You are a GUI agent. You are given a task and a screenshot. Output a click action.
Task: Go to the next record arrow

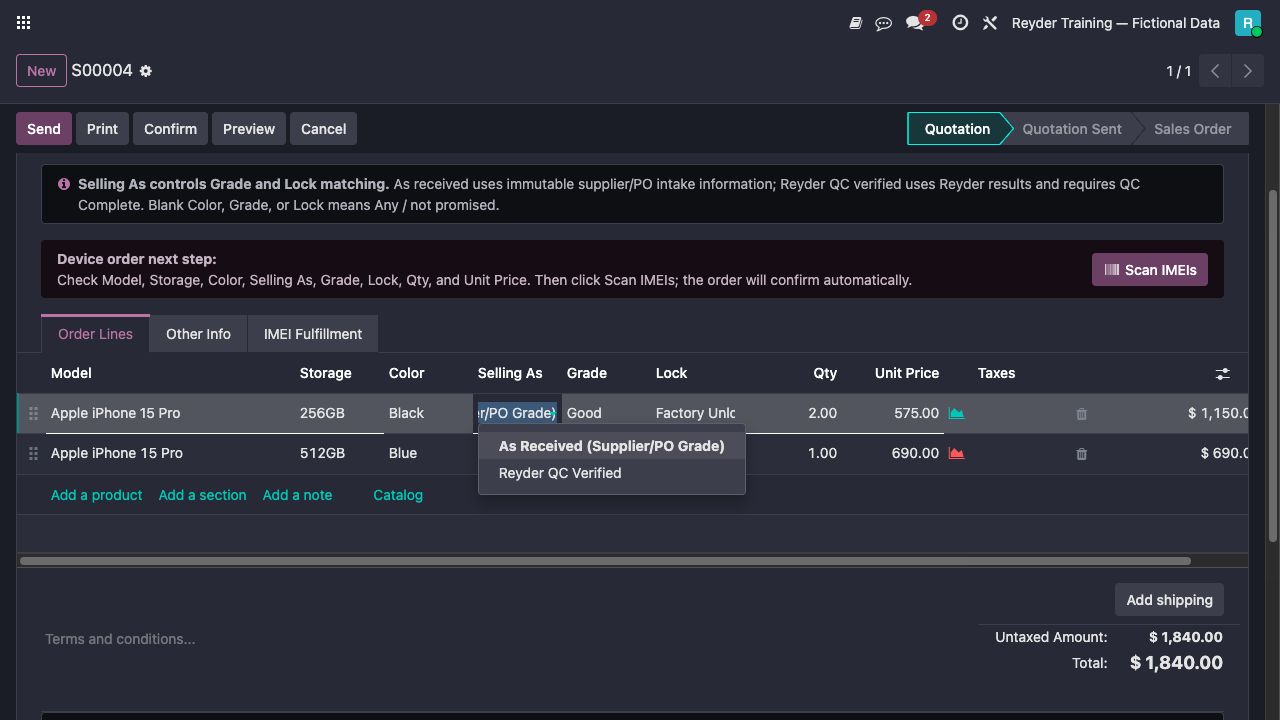coord(1247,71)
